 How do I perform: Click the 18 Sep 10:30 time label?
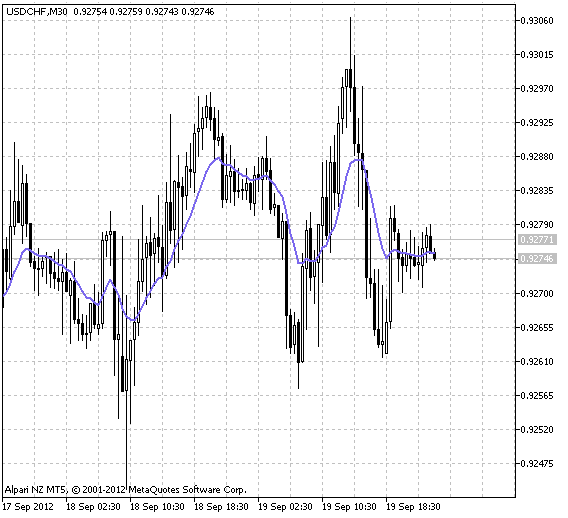click(x=157, y=507)
